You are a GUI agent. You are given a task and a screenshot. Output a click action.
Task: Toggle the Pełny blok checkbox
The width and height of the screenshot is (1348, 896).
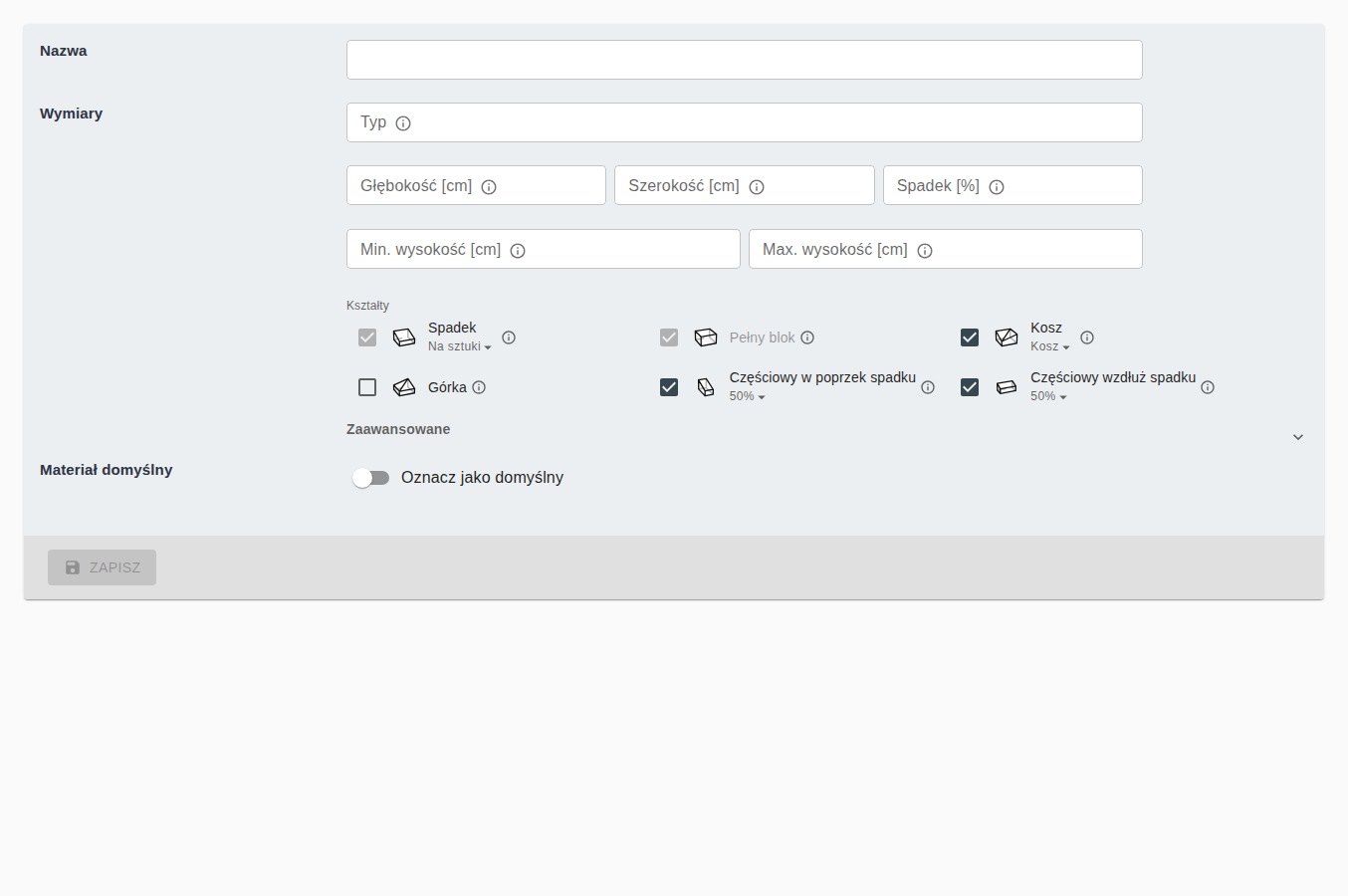[669, 337]
